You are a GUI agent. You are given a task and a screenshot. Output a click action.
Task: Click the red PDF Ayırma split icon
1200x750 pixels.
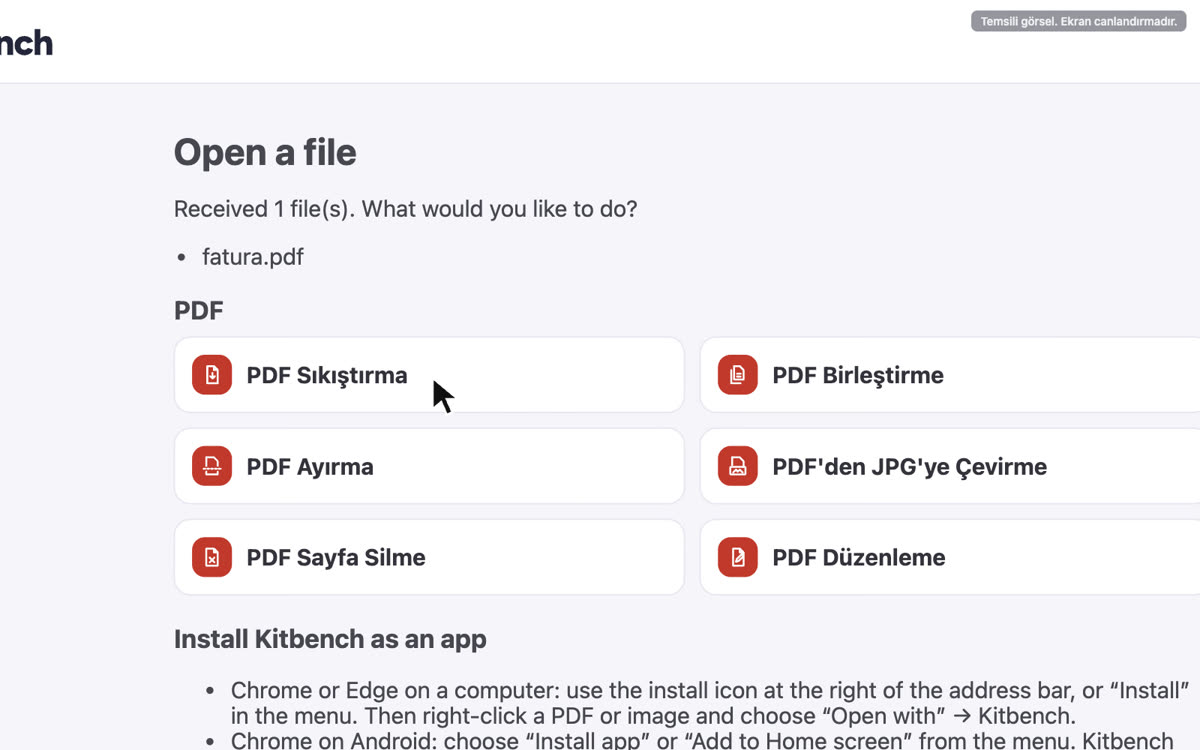(212, 466)
